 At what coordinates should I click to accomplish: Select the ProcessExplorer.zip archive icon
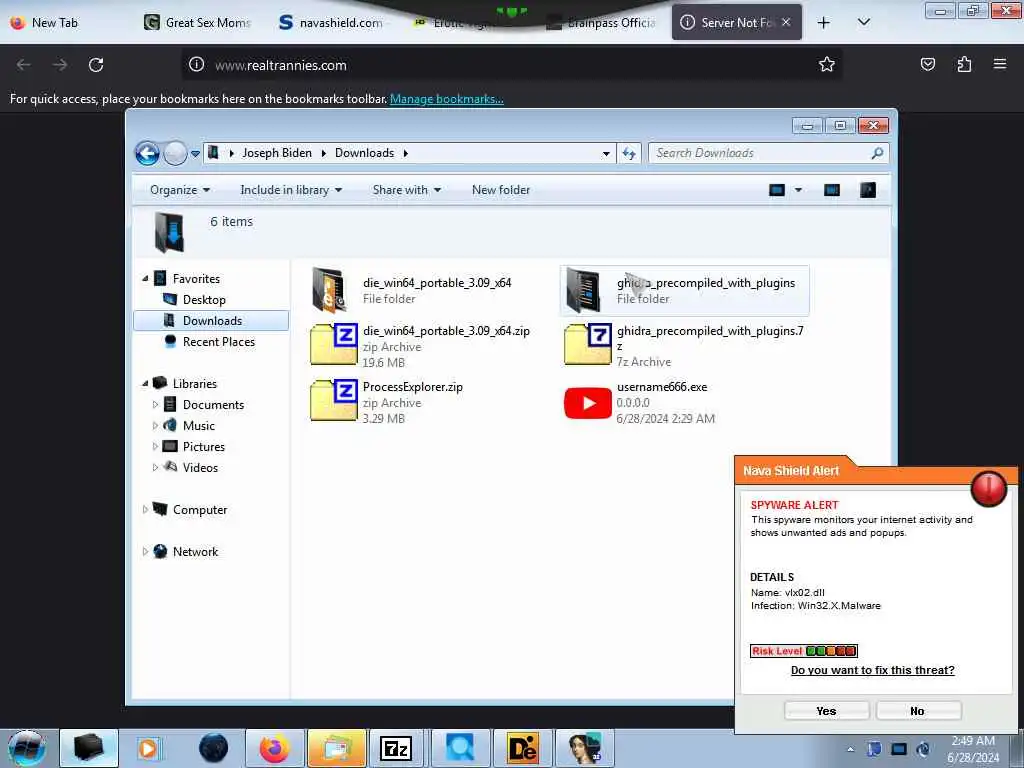pos(334,400)
